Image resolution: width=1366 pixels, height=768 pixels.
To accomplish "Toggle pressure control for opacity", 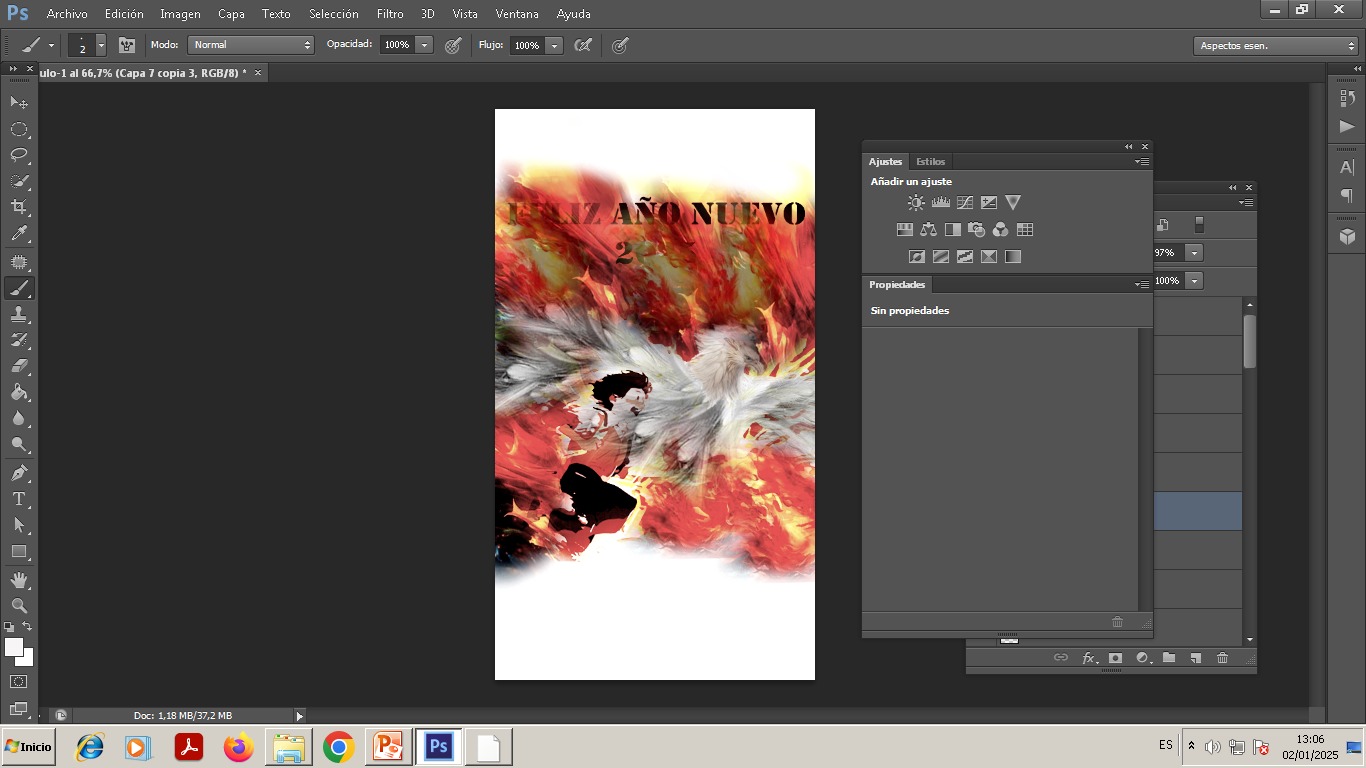I will coord(453,45).
